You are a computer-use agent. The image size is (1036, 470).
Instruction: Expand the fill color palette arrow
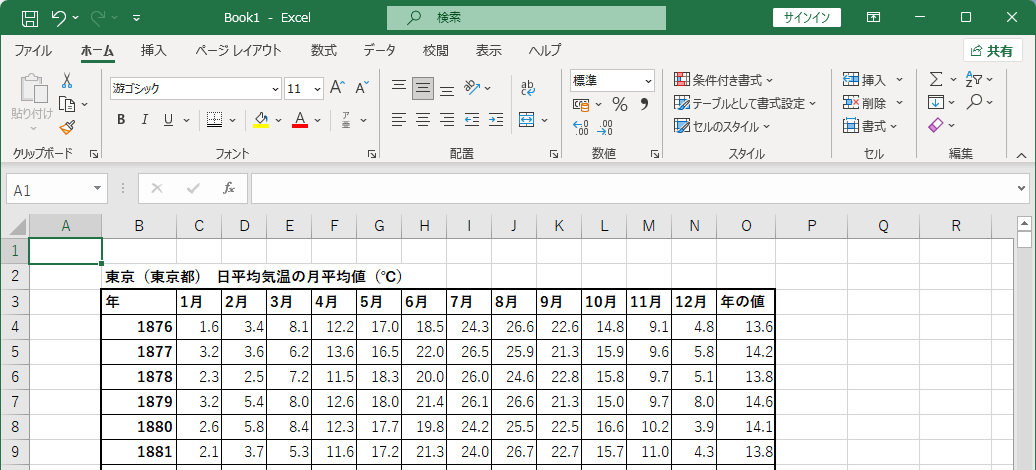point(279,120)
